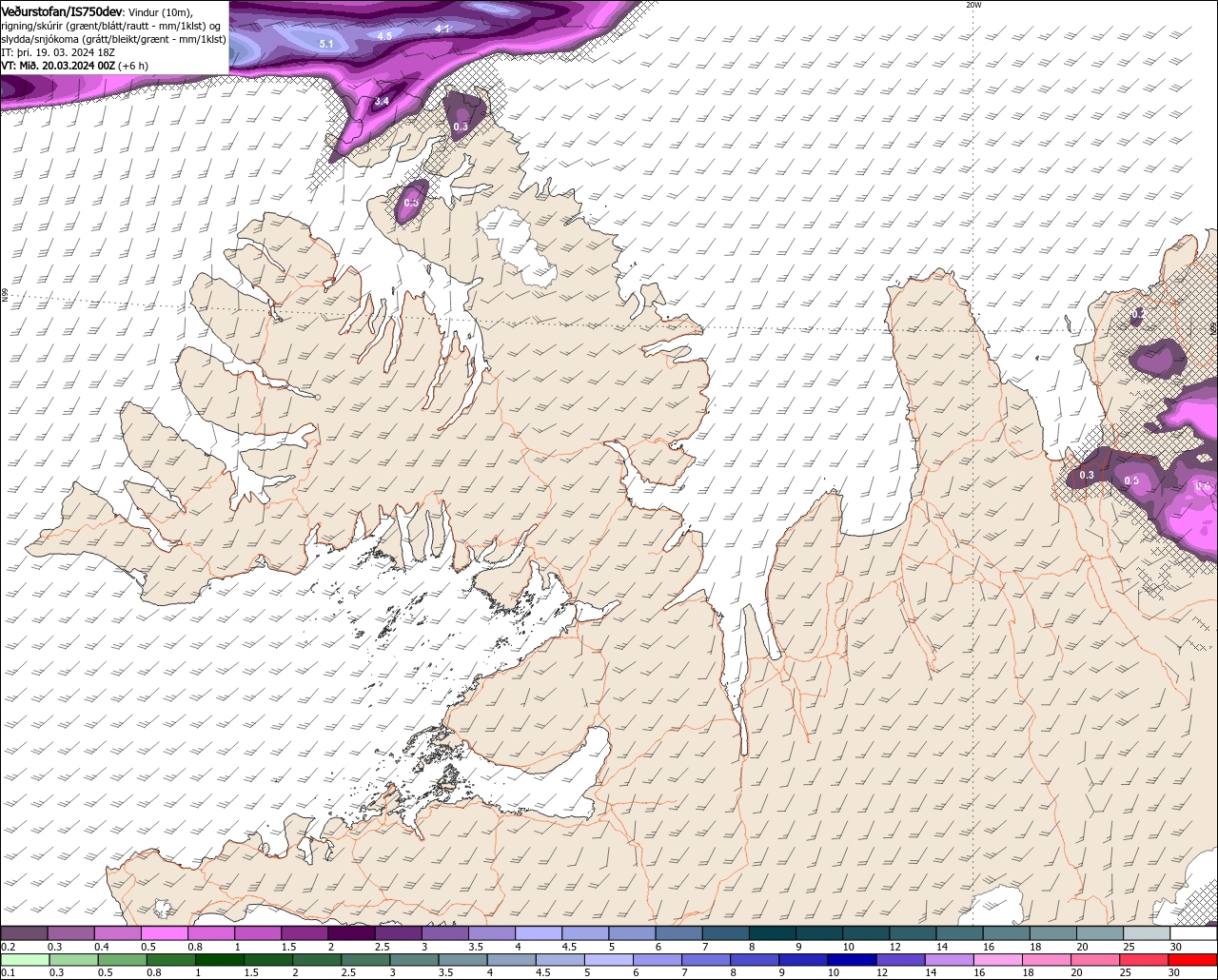The image size is (1218, 980).
Task: Select top legend swatch between 3 and 3.5
Action: click(x=445, y=933)
